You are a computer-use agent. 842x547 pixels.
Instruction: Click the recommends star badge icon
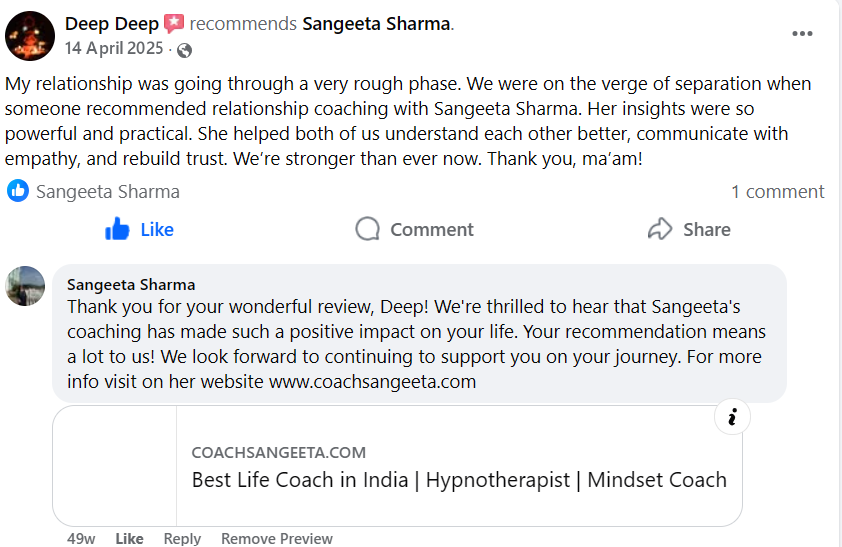click(x=174, y=23)
